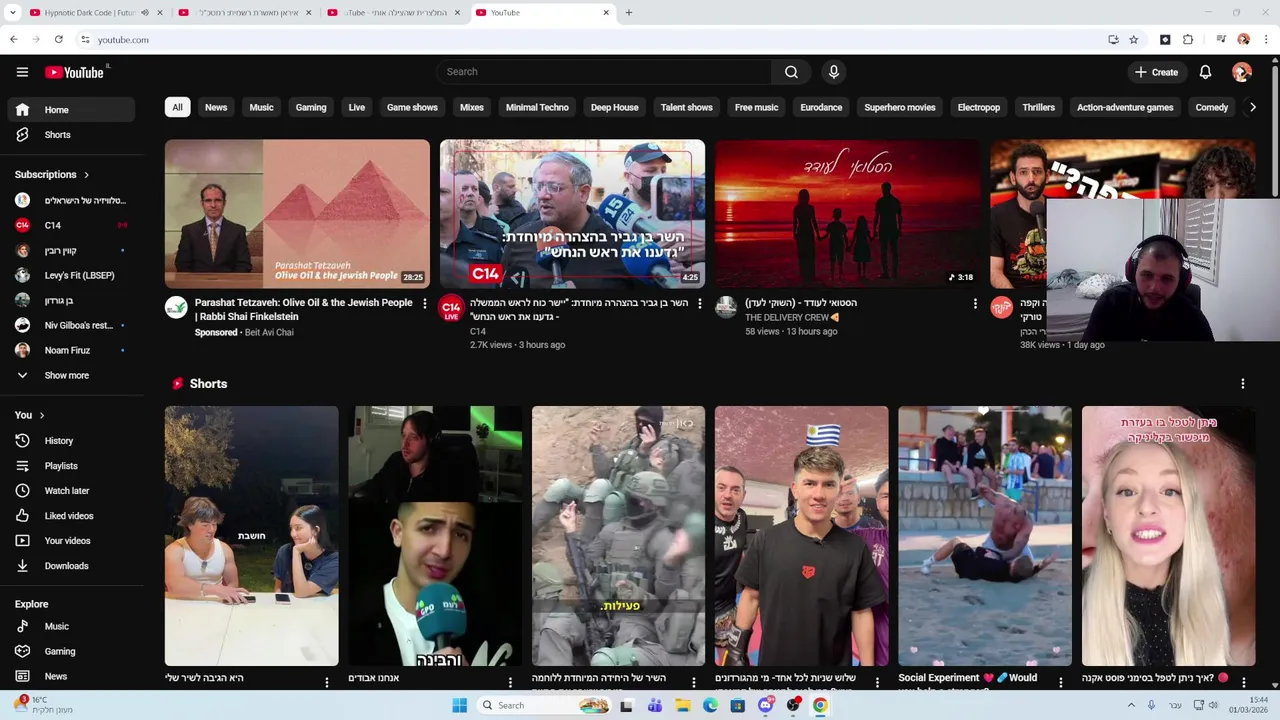Open the YouTube hamburger guide menu
Image resolution: width=1280 pixels, height=720 pixels.
click(22, 72)
